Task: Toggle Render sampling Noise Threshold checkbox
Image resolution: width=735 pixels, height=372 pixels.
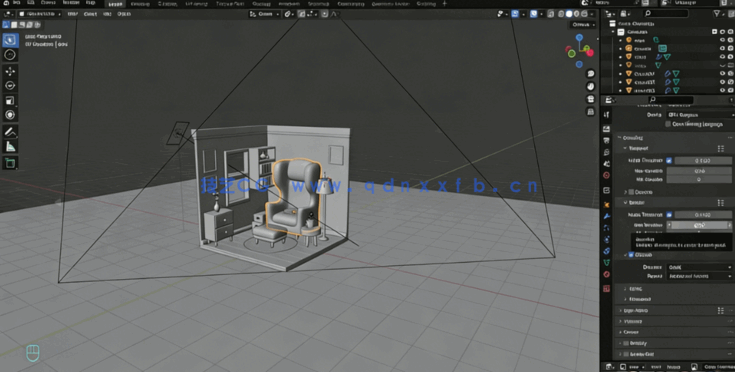Action: pyautogui.click(x=669, y=215)
